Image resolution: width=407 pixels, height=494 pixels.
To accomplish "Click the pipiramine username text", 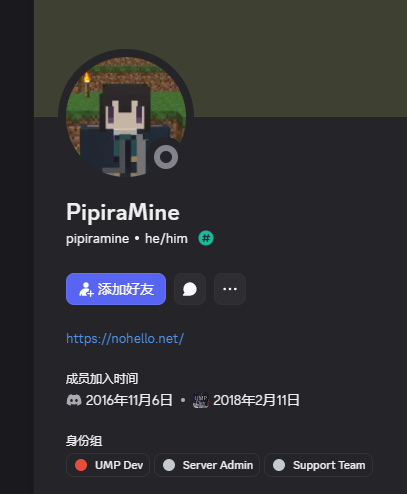I will coord(98,239).
